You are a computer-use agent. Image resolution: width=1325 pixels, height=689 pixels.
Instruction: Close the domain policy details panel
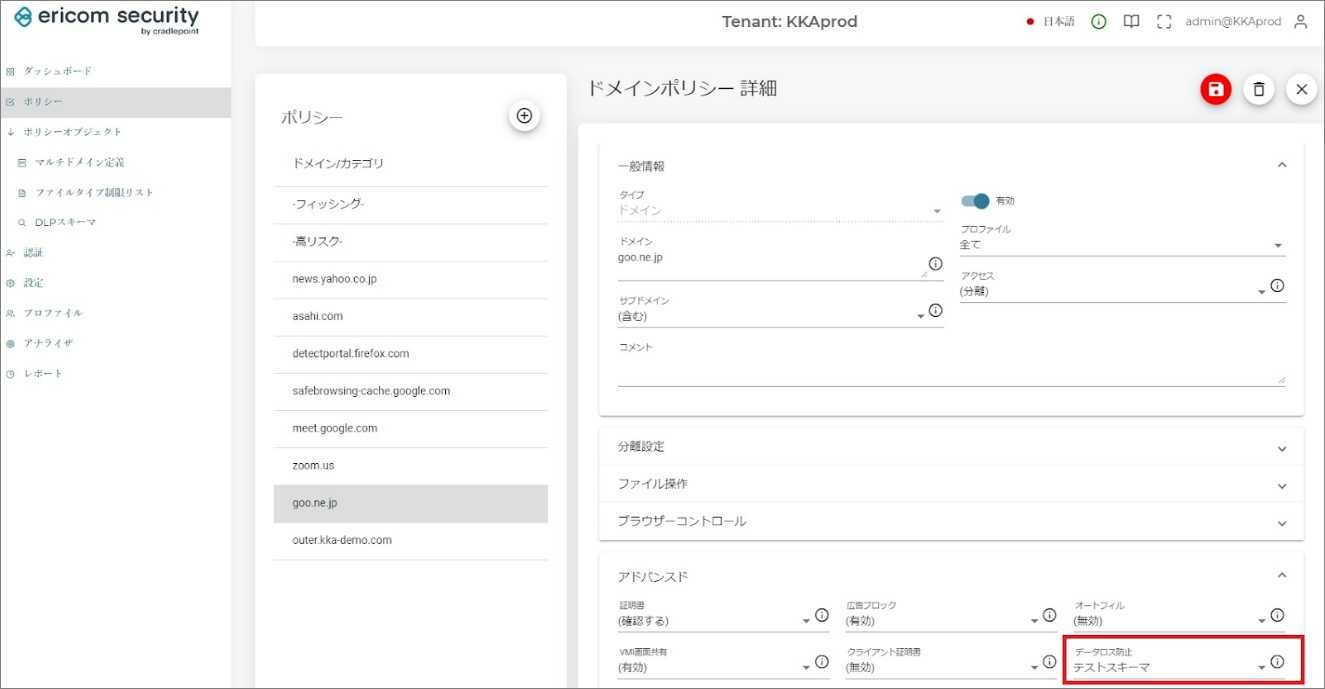(1301, 90)
